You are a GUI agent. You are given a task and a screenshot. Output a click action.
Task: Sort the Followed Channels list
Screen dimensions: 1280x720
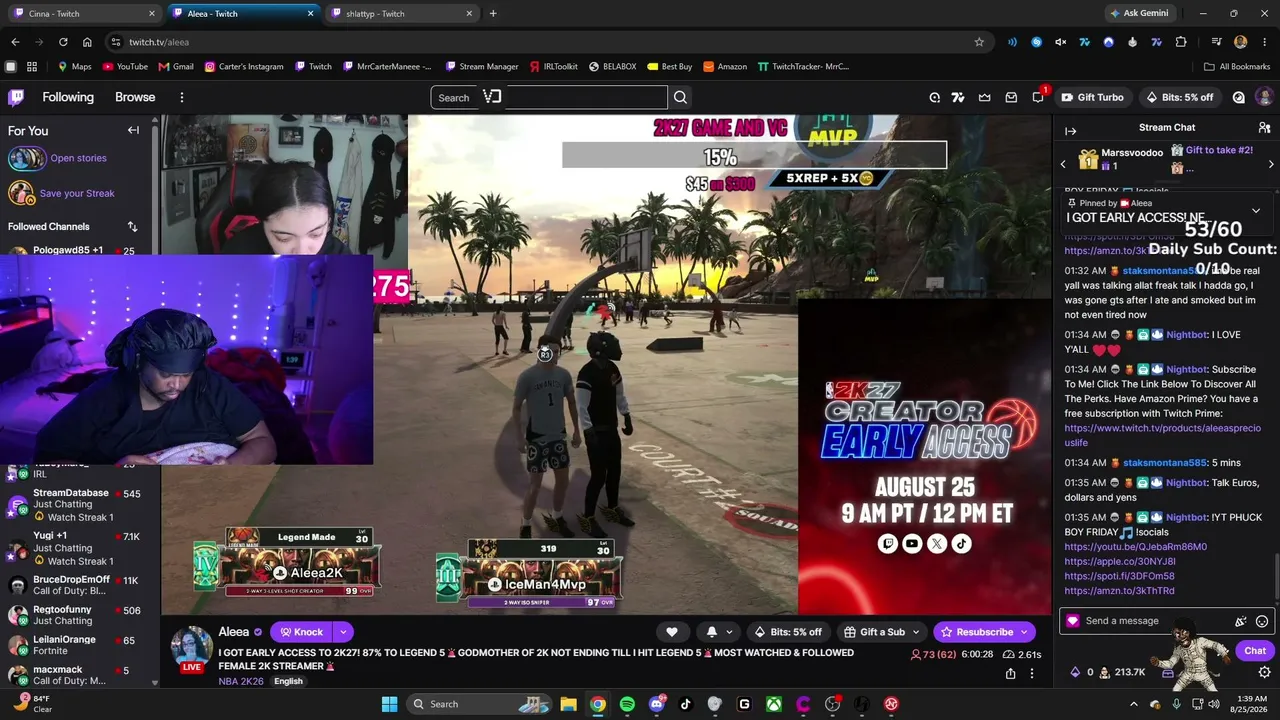coord(132,227)
